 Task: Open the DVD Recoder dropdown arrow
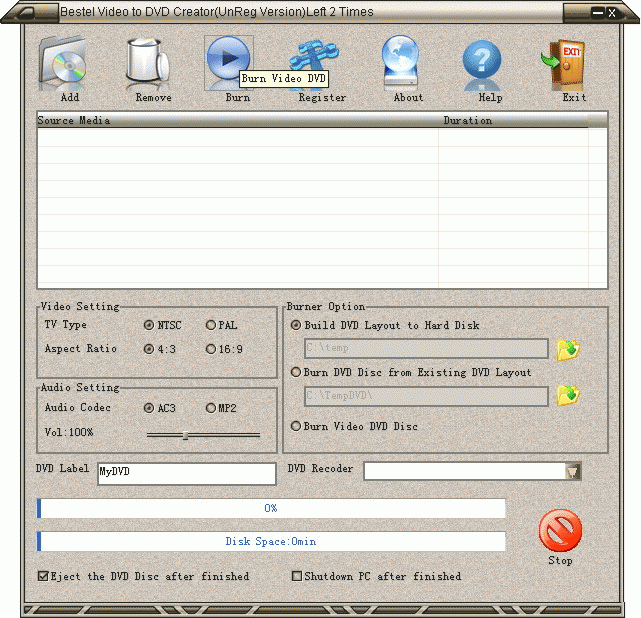click(572, 471)
